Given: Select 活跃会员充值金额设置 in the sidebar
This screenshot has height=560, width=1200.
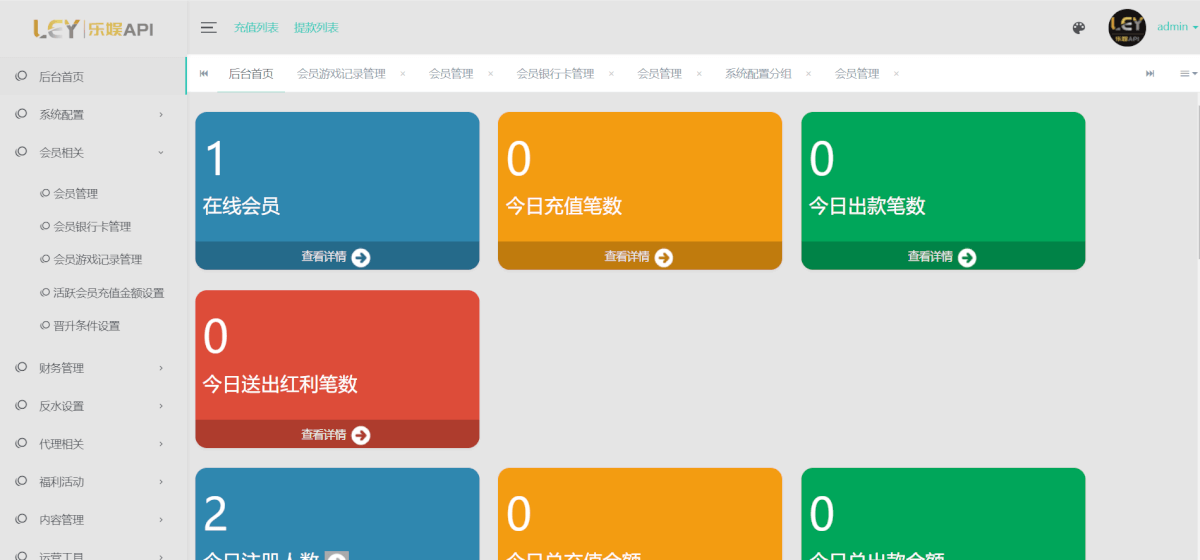Looking at the screenshot, I should click(108, 293).
